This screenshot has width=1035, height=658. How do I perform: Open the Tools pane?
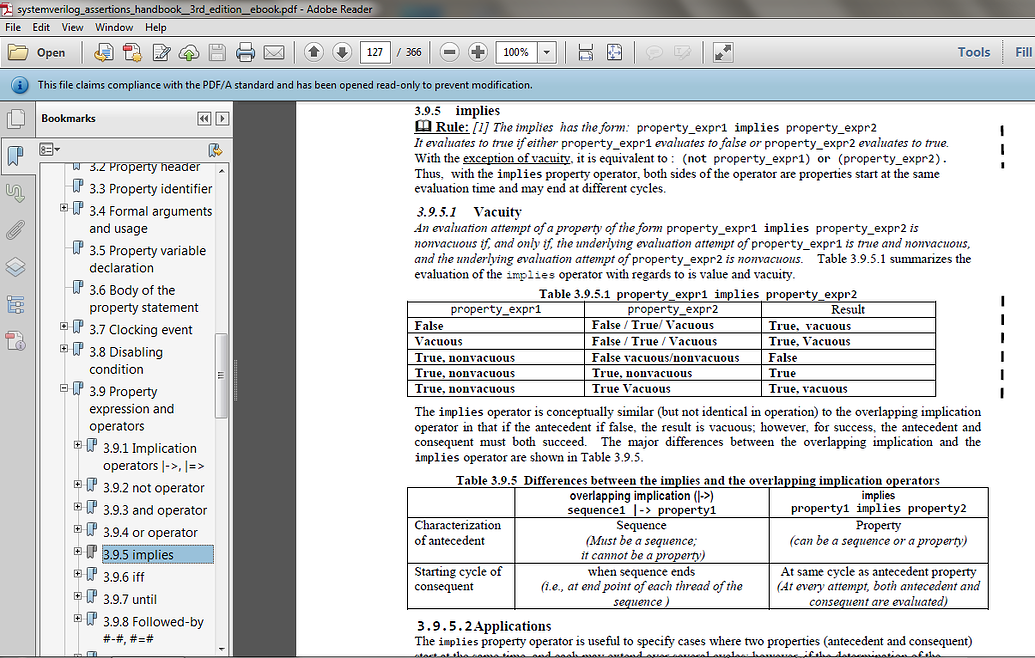pos(973,52)
